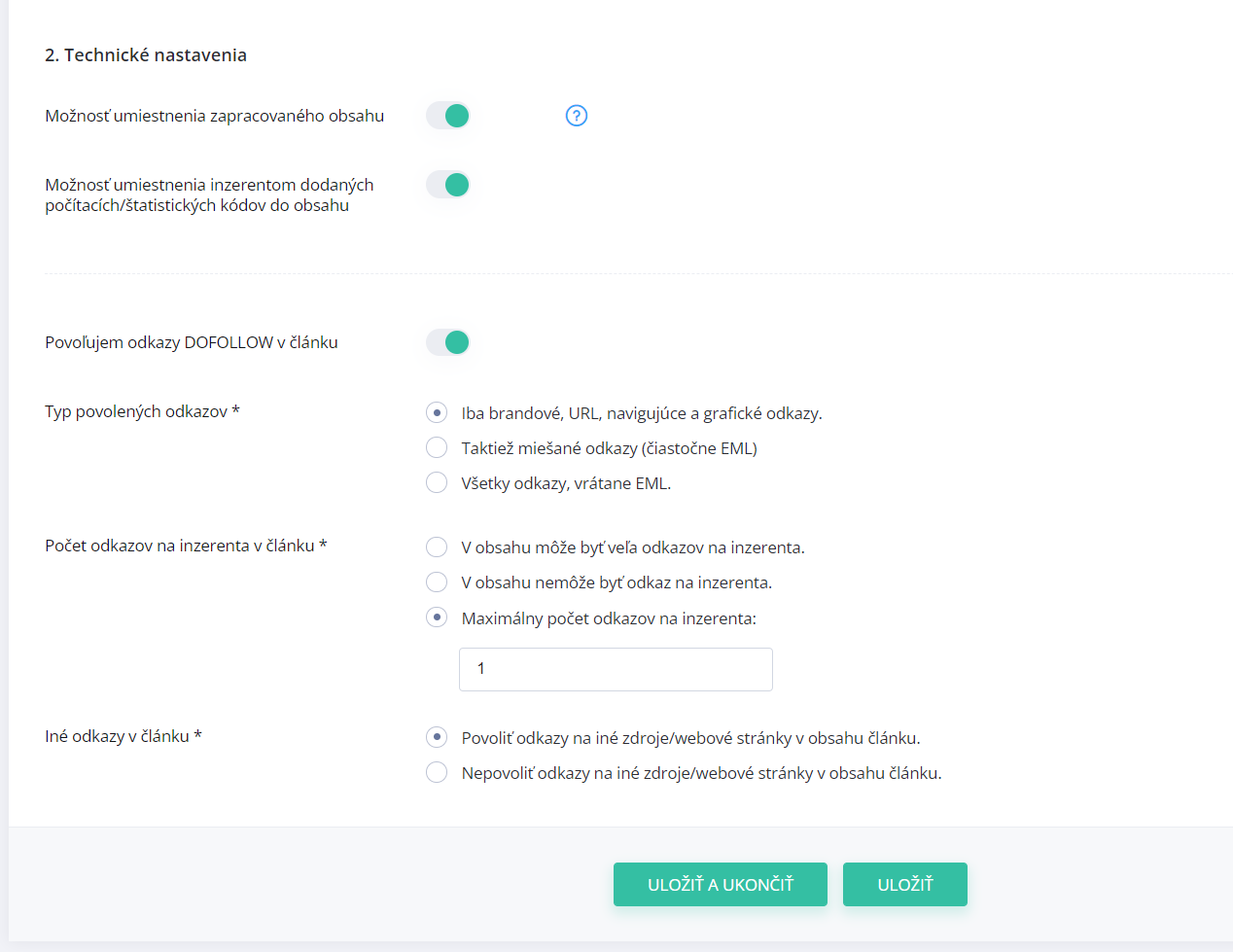
Task: Click the maximum links number input field
Action: coord(616,669)
